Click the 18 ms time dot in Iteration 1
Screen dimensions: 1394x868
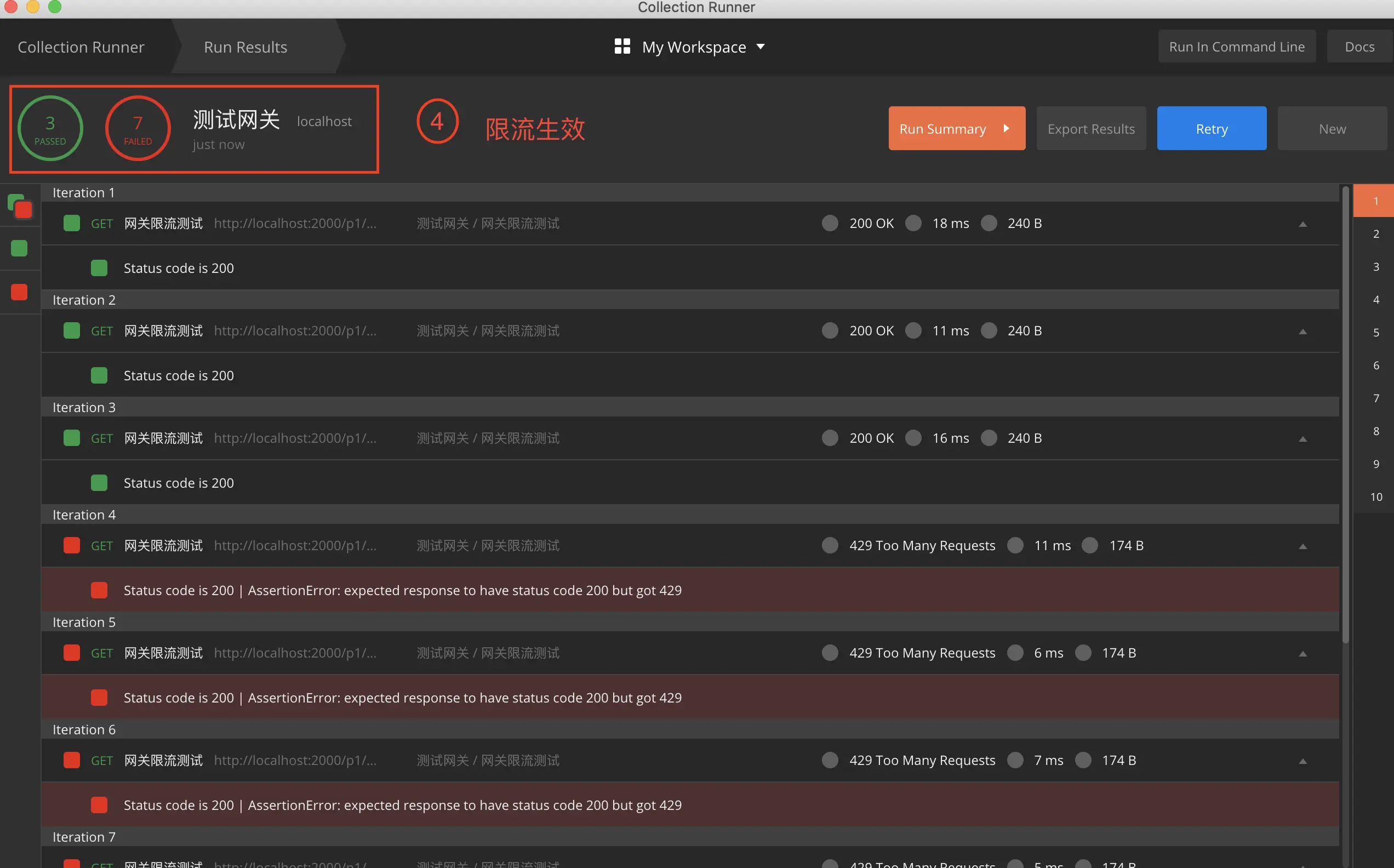[913, 224]
